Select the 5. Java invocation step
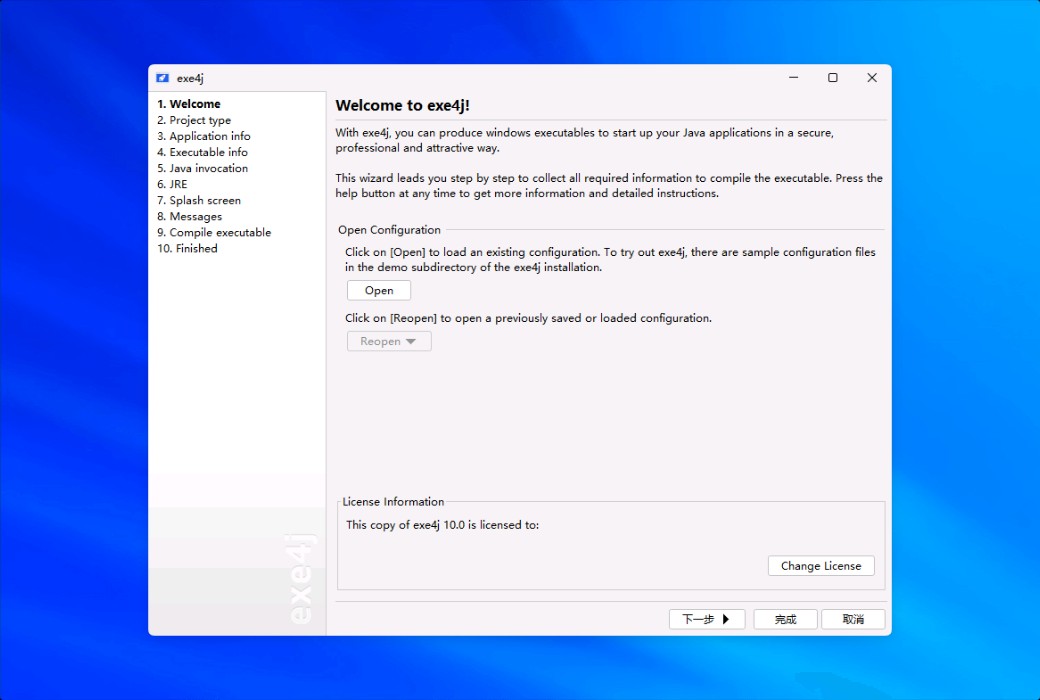The height and width of the screenshot is (700, 1040). 202,169
